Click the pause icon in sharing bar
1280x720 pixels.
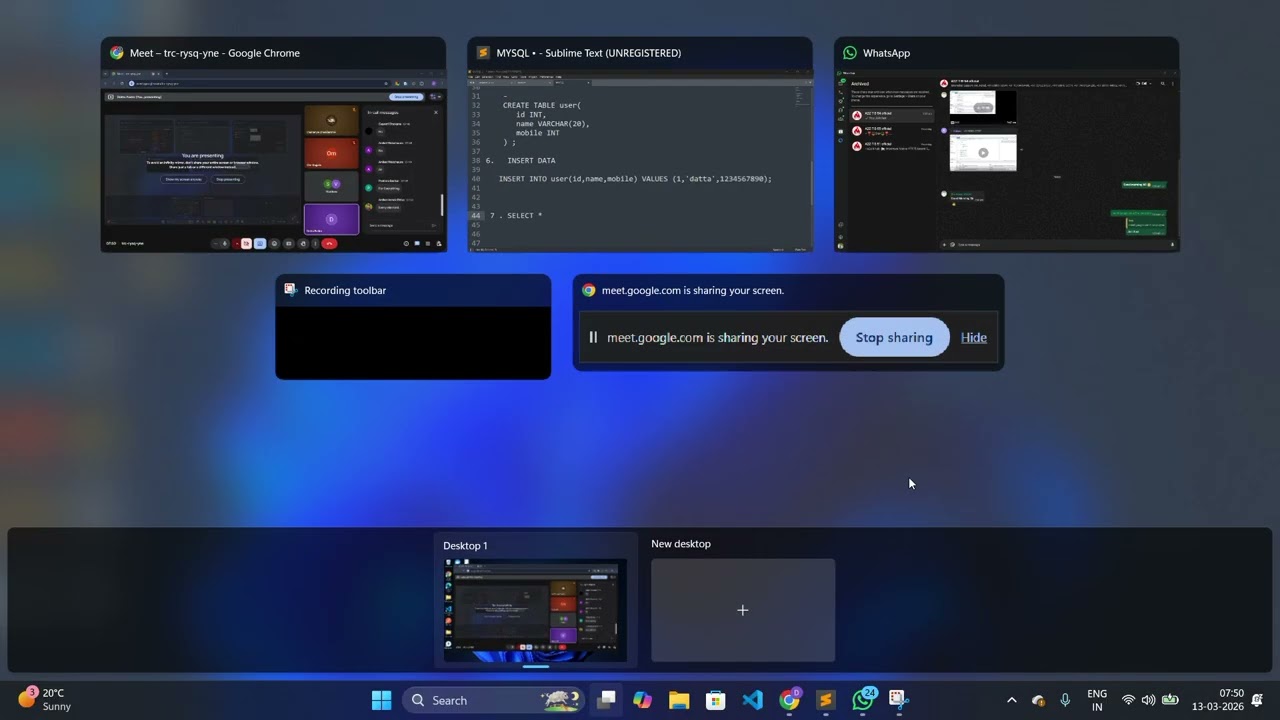pos(593,337)
